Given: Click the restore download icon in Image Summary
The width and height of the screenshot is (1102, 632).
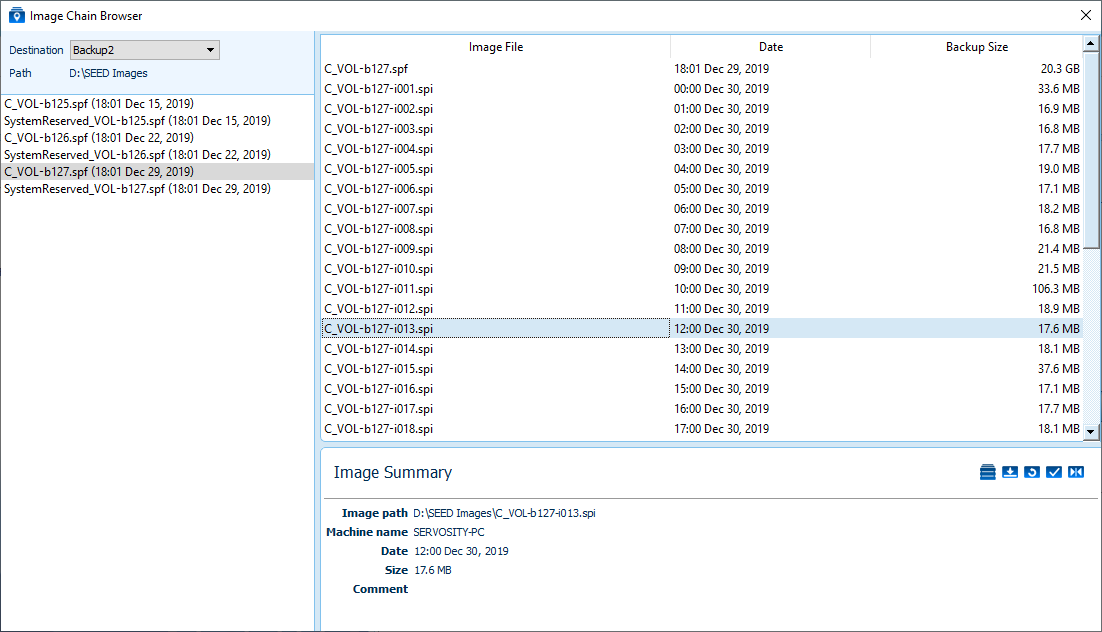Looking at the screenshot, I should (1009, 471).
